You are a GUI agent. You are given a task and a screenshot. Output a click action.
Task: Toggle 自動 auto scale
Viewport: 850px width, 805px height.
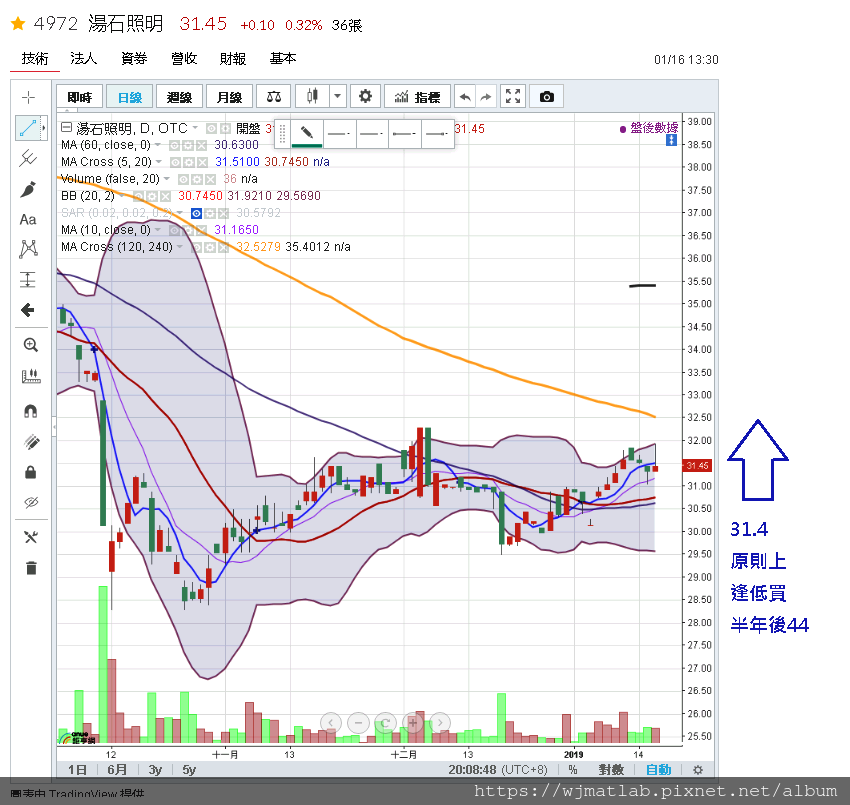pyautogui.click(x=659, y=770)
